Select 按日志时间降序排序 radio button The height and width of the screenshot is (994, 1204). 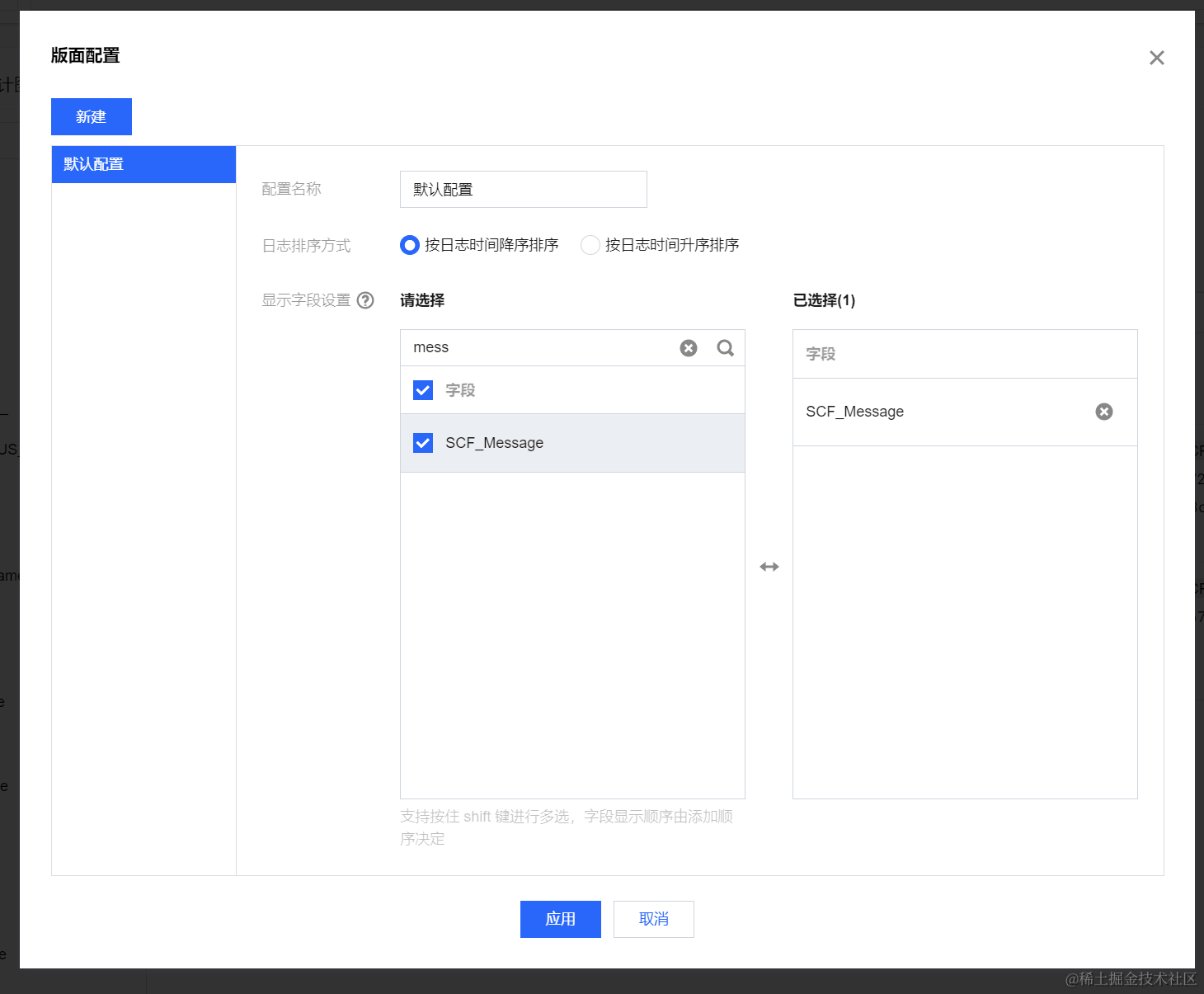(410, 245)
